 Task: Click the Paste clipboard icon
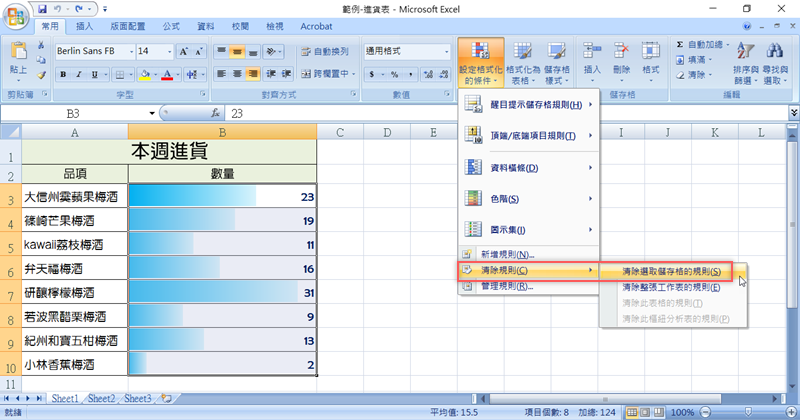pyautogui.click(x=18, y=55)
